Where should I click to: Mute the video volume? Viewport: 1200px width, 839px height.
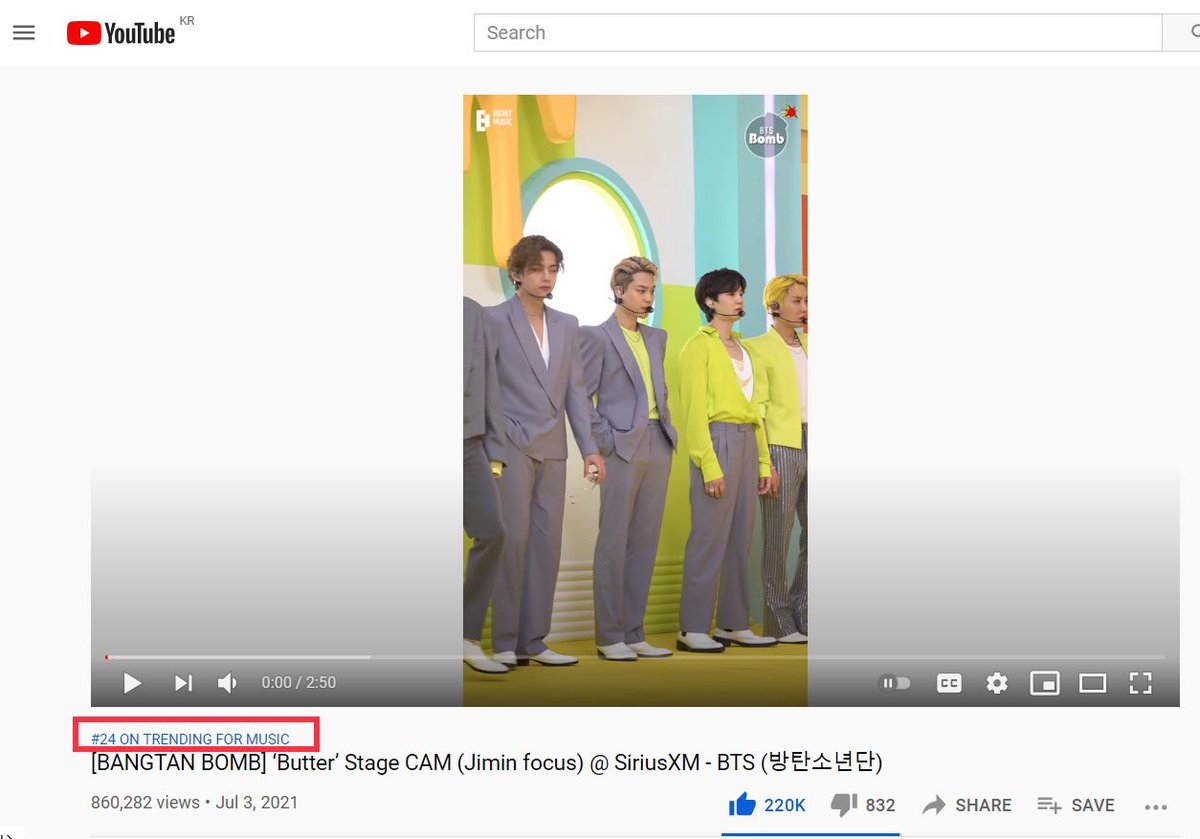[228, 683]
